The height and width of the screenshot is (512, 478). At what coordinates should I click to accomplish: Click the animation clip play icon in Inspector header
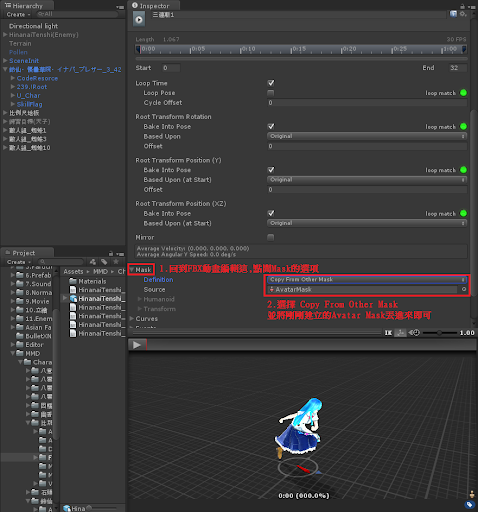[139, 20]
